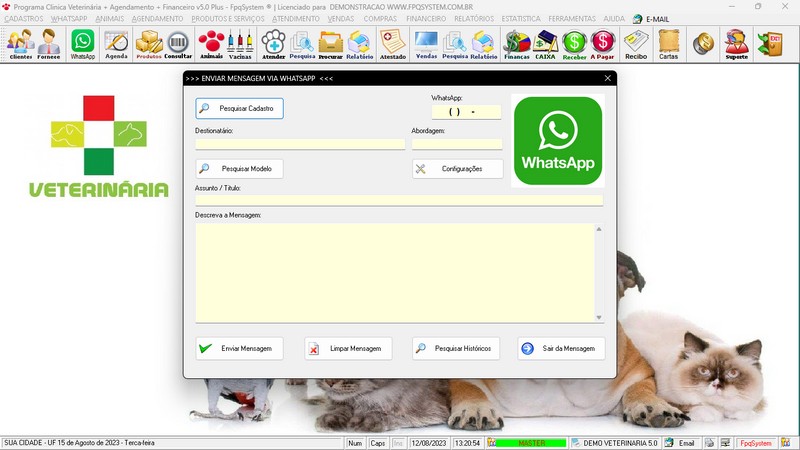Viewport: 800px width, 450px height.
Task: Open the Finanças toolbar icon
Action: [x=517, y=44]
